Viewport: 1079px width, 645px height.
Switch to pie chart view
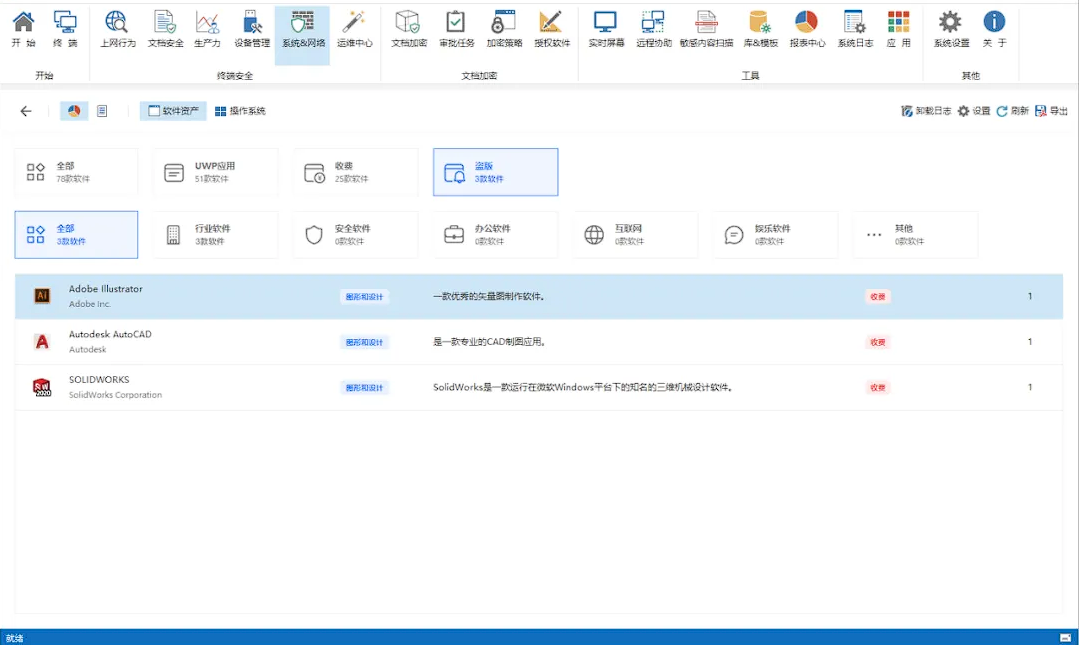(74, 111)
